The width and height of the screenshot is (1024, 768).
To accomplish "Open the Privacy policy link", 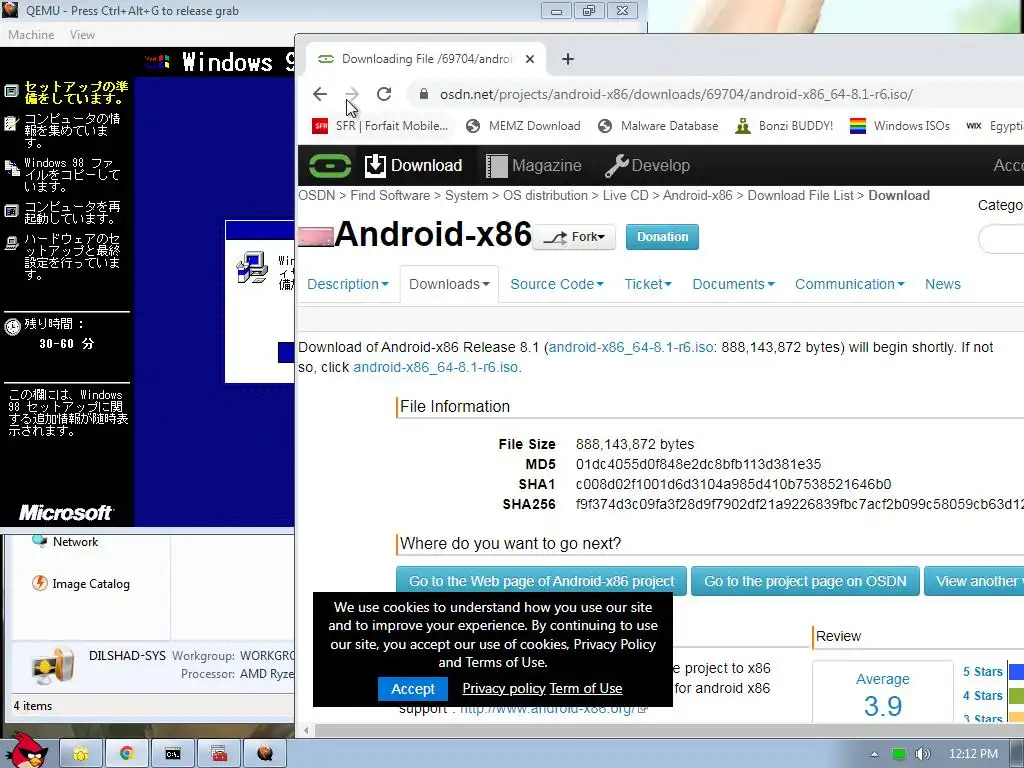I will (504, 688).
